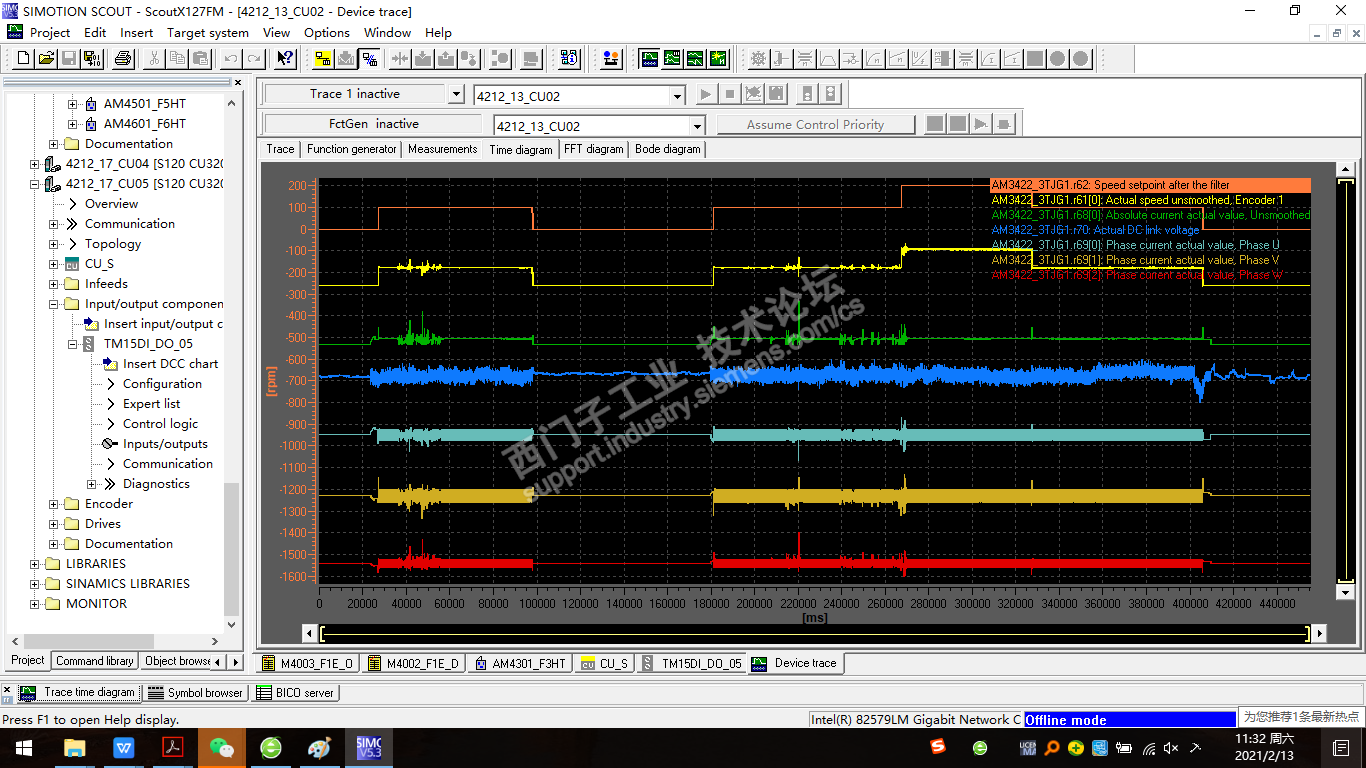This screenshot has height=768, width=1366.
Task: Click the Save and compile icon
Action: click(91, 59)
